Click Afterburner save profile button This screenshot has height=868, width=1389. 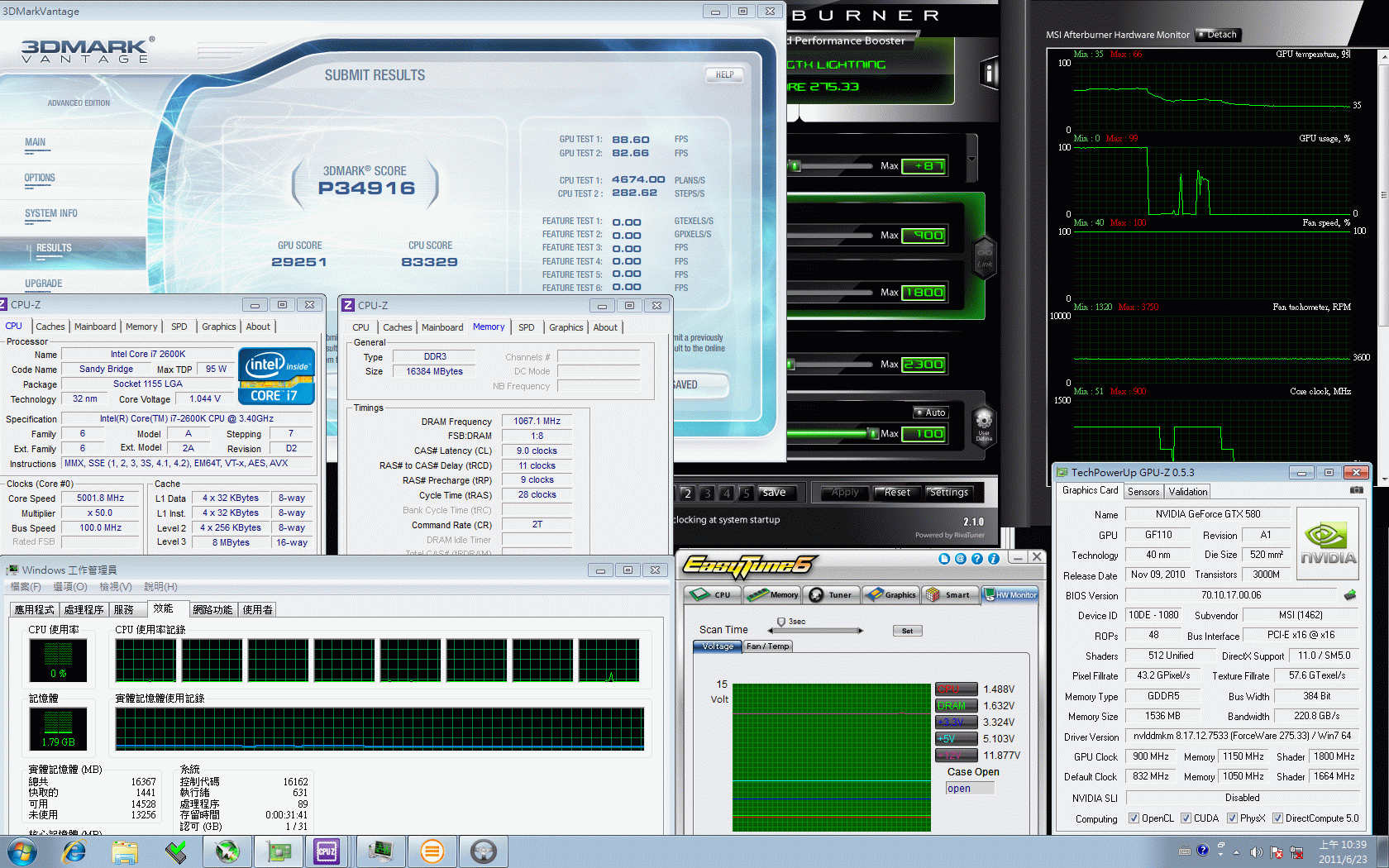pos(777,493)
